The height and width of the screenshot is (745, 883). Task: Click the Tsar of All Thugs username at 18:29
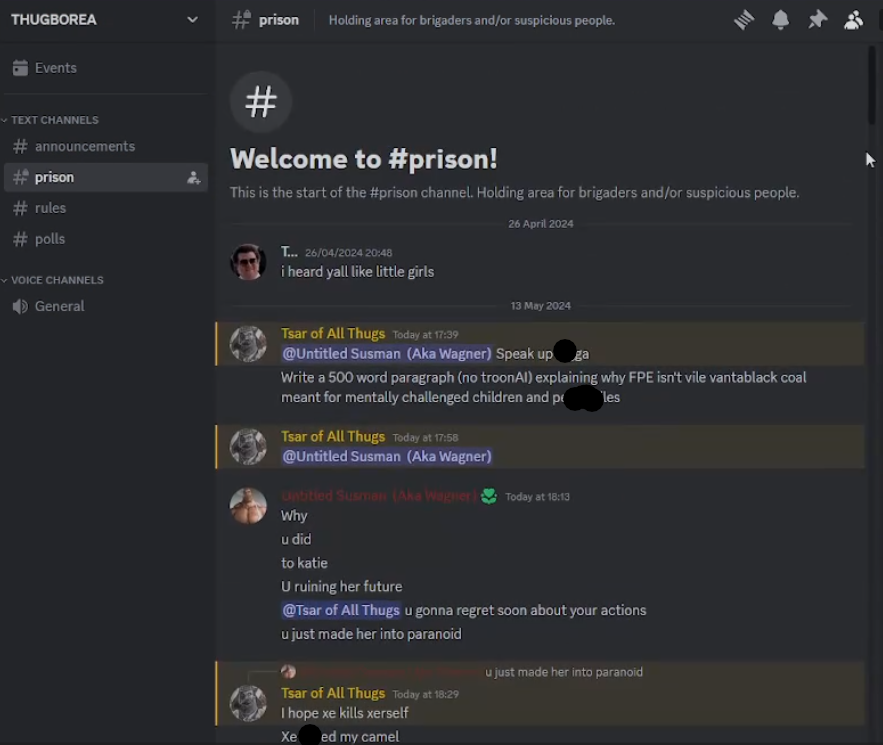click(x=333, y=693)
